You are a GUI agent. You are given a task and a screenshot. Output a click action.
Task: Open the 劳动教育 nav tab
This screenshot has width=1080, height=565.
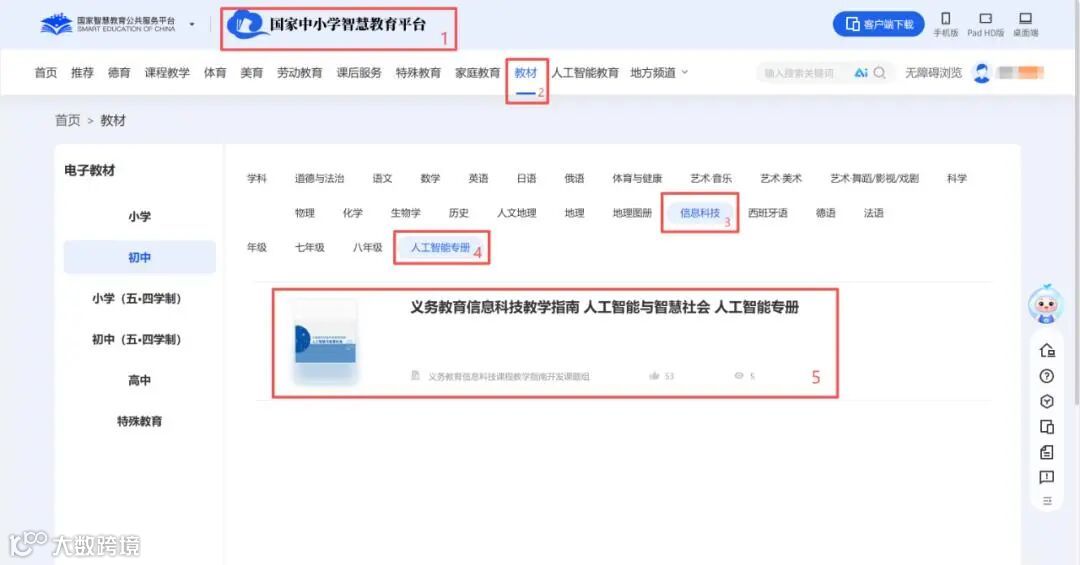click(300, 72)
